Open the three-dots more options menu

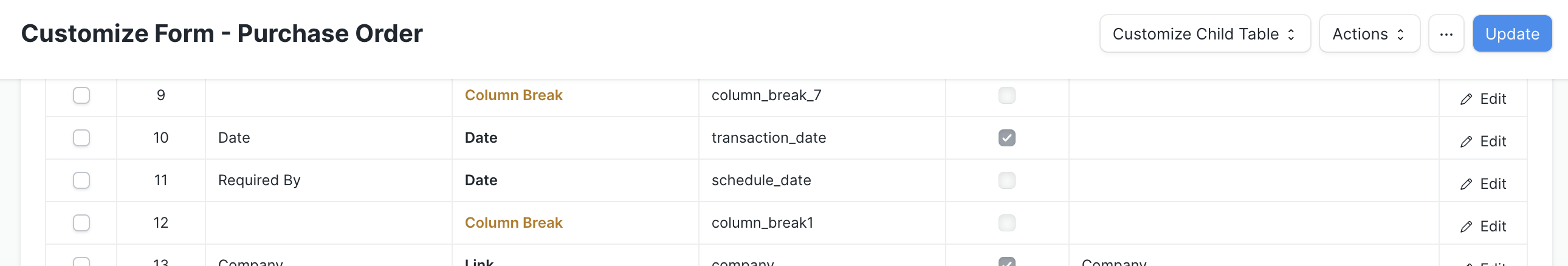[x=1446, y=34]
